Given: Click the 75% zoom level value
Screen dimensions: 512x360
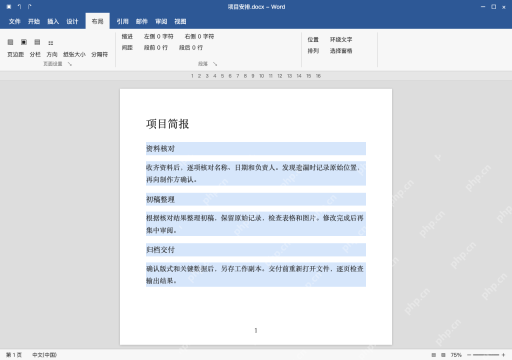Looking at the screenshot, I should click(456, 355).
